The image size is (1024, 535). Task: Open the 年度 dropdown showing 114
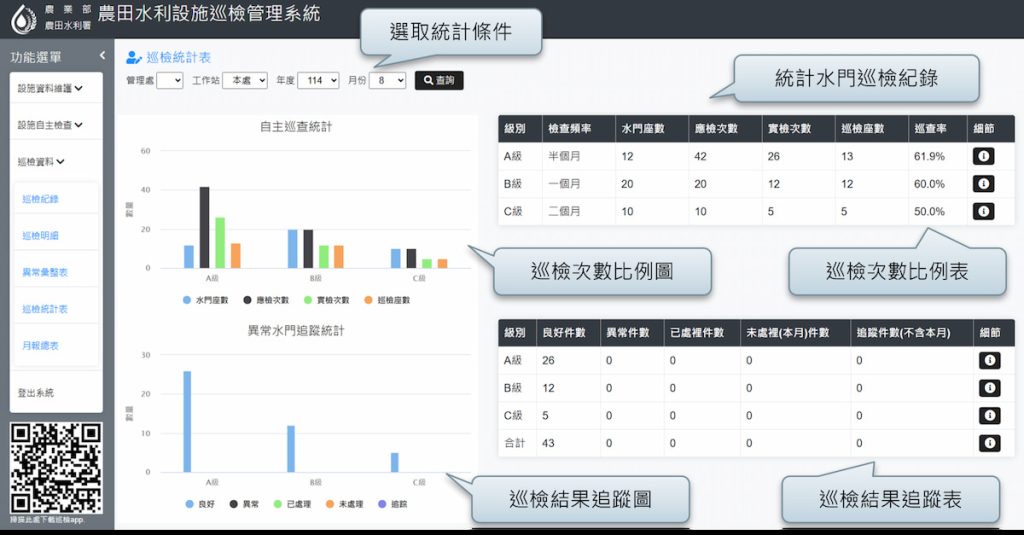coord(319,80)
